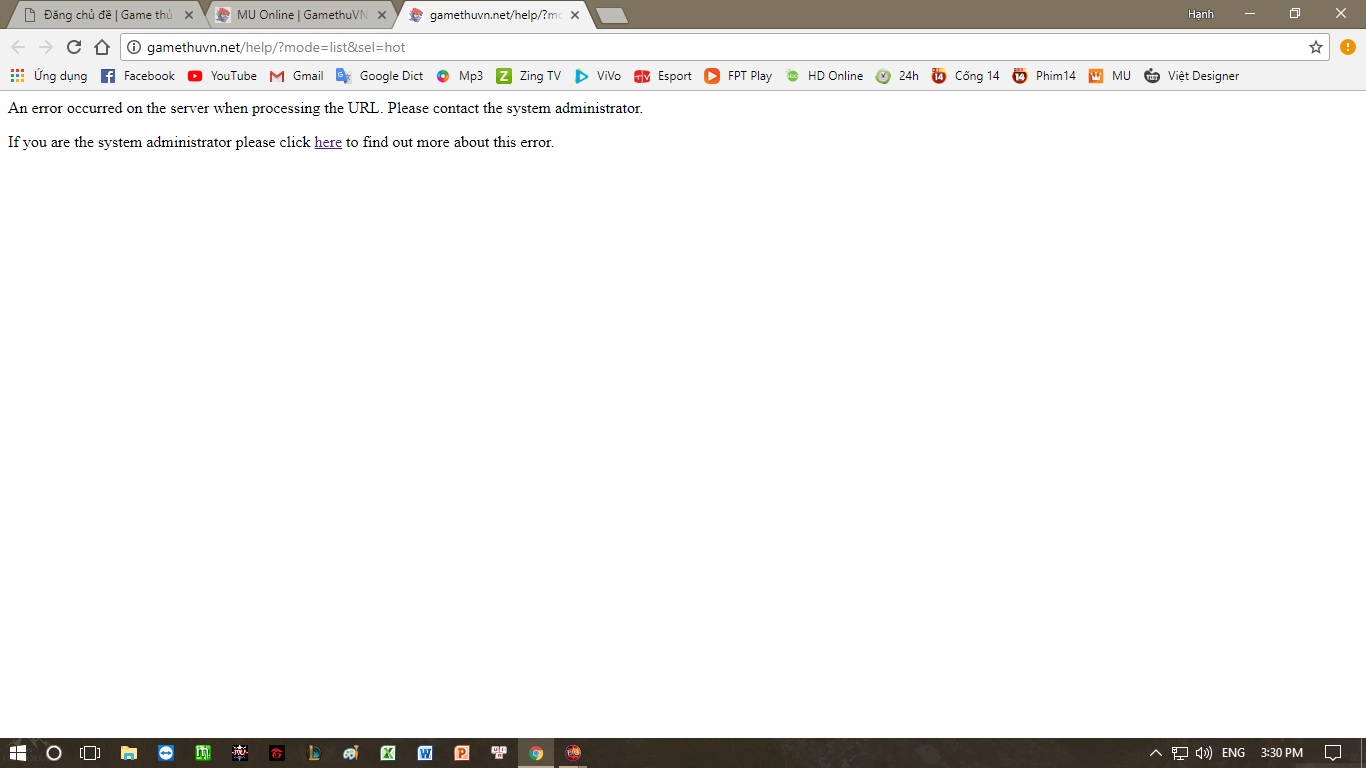Open the Zing TV bookmark
The width and height of the screenshot is (1366, 768).
click(529, 76)
